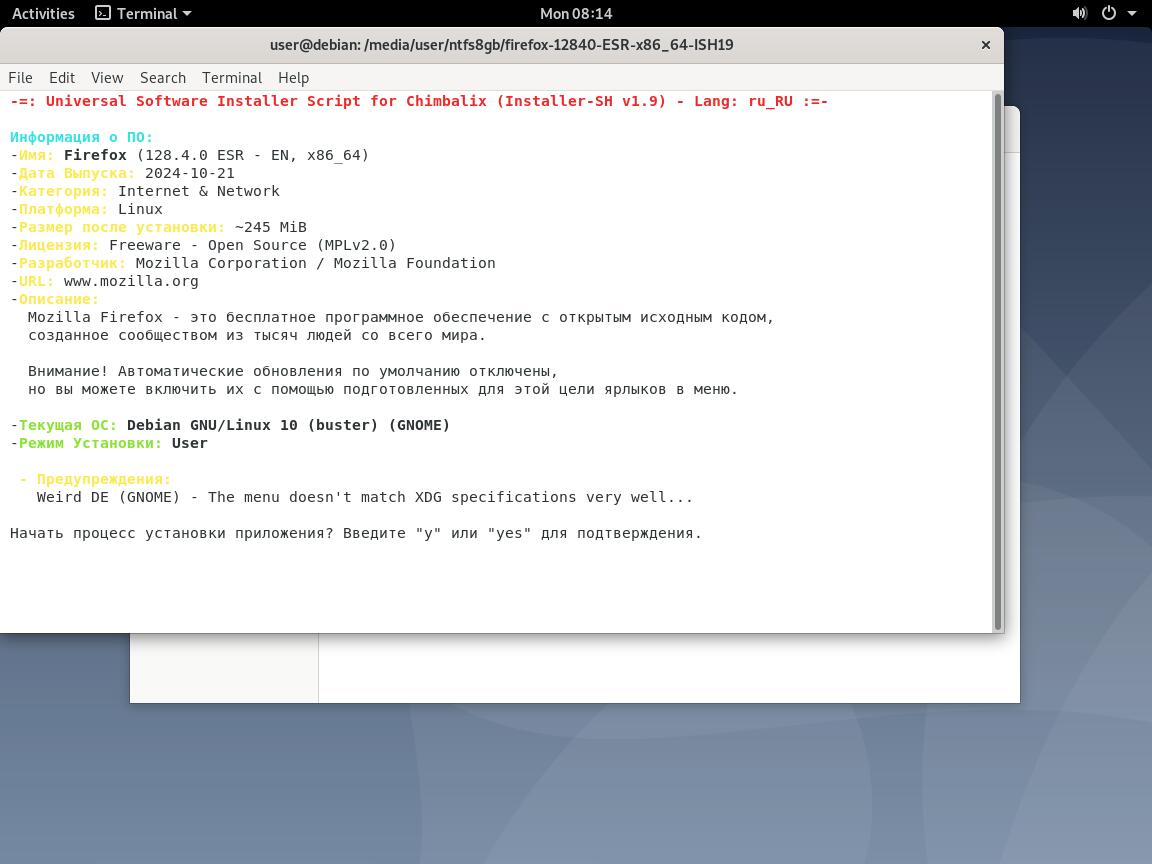
Task: Click the bold Firefox name text
Action: coord(95,155)
